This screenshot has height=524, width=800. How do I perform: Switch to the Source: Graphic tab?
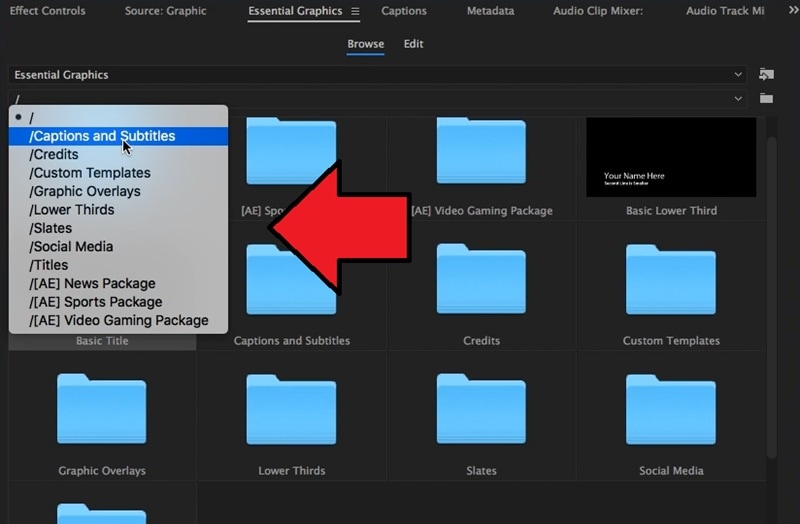pyautogui.click(x=165, y=11)
